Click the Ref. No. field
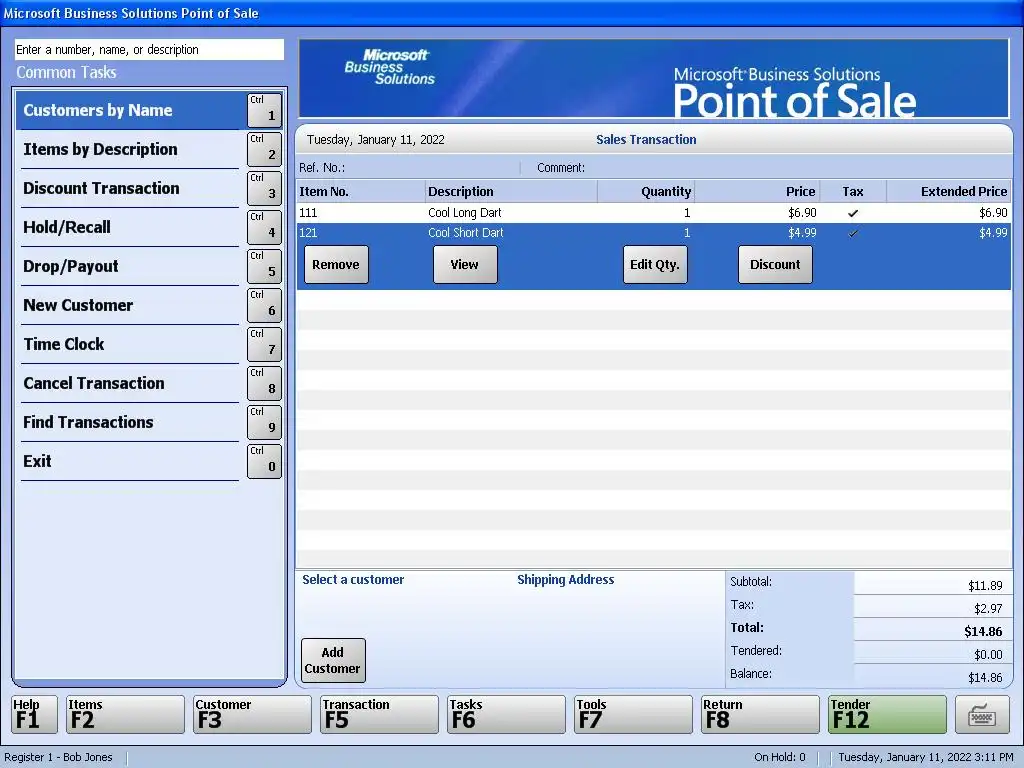Screen dimensions: 1024x768 coord(408,168)
